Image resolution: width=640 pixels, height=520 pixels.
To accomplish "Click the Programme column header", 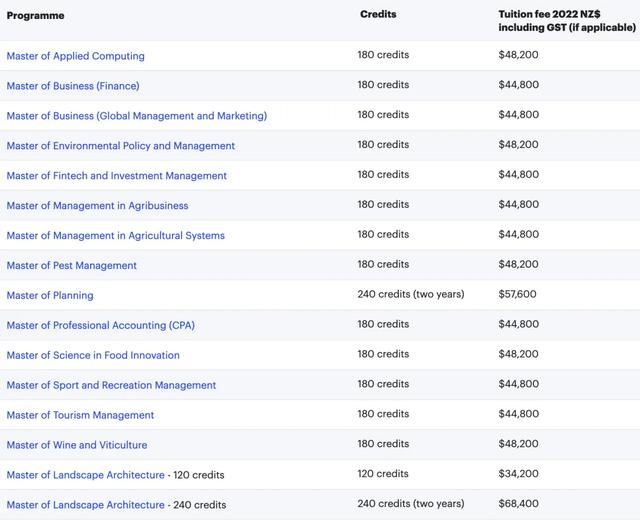I will pos(35,16).
